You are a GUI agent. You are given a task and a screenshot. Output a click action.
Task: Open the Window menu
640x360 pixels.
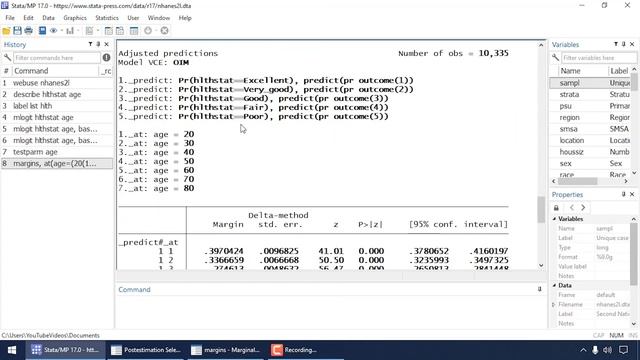159,18
